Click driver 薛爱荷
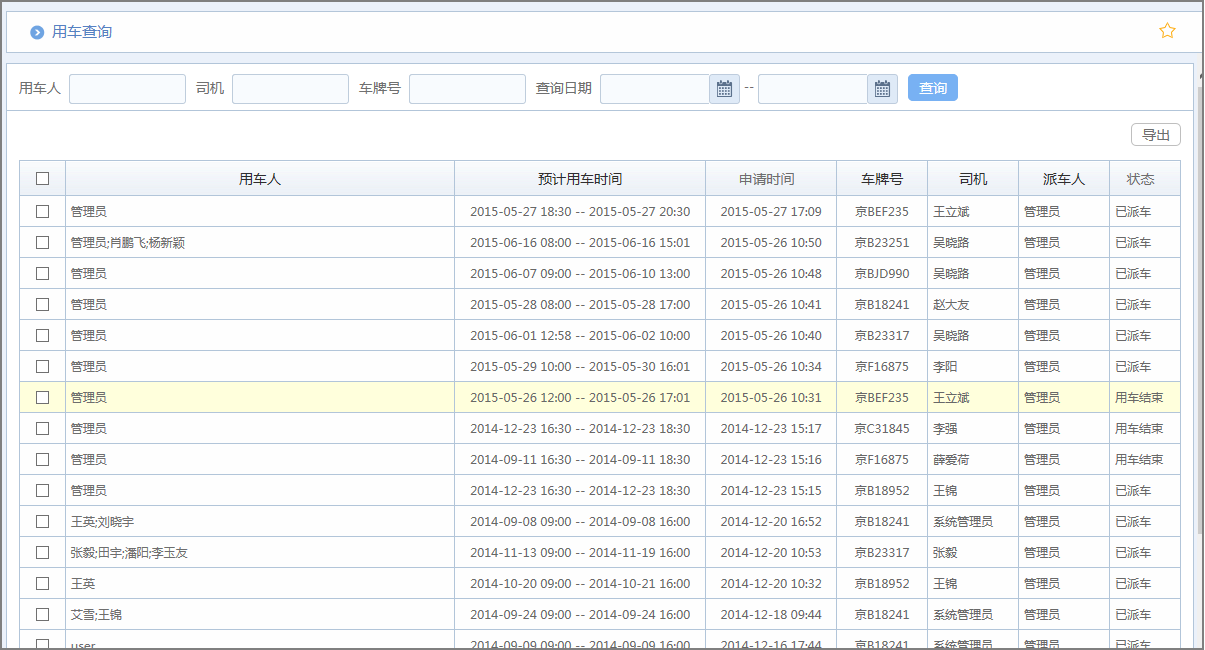 pyautogui.click(x=951, y=459)
